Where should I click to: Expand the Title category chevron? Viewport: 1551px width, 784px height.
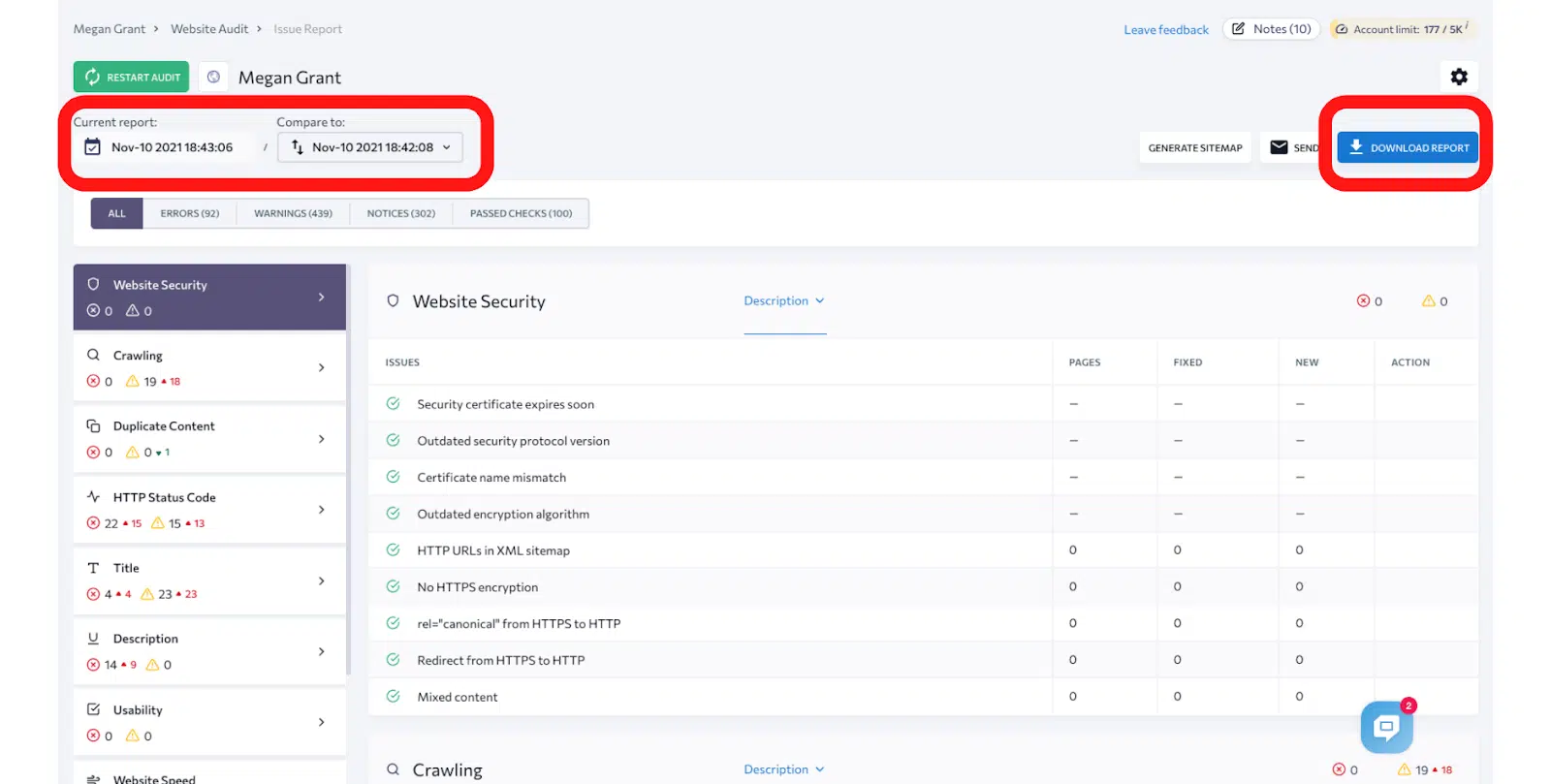pyautogui.click(x=322, y=581)
